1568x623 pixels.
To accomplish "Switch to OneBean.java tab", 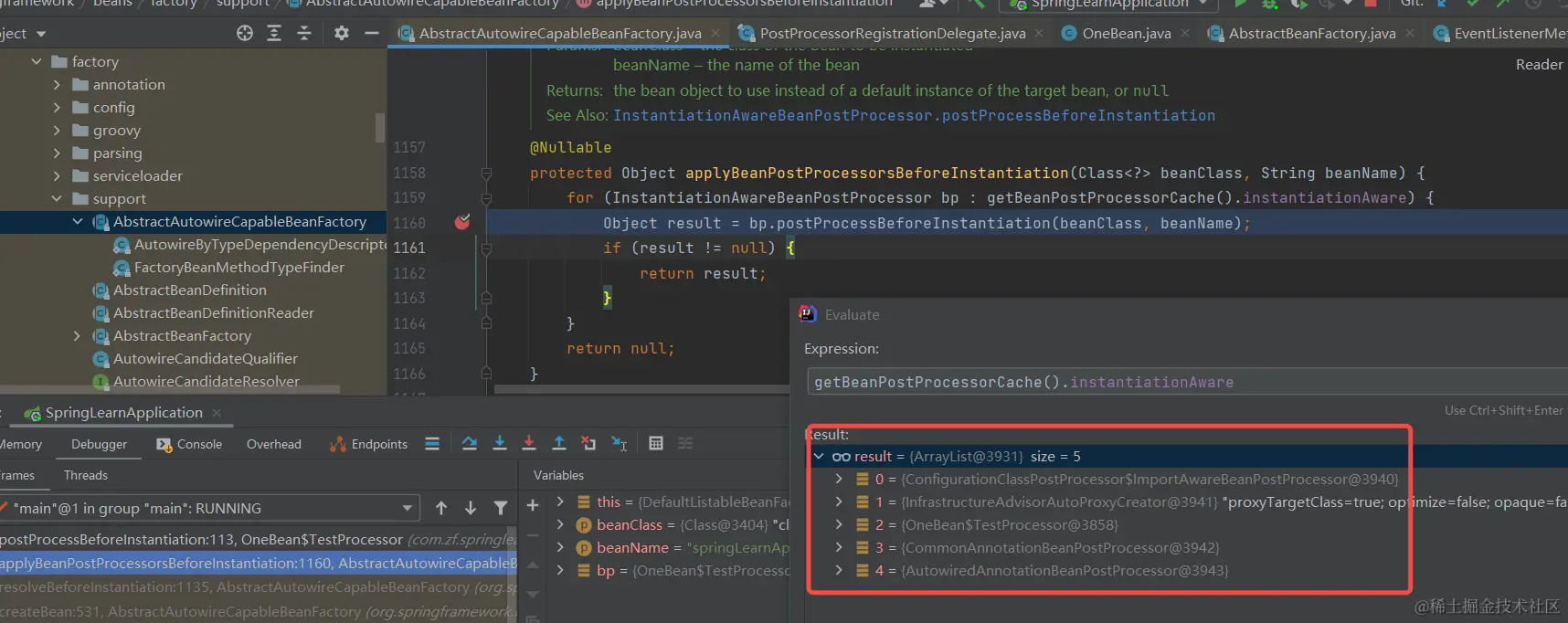I will (1126, 33).
